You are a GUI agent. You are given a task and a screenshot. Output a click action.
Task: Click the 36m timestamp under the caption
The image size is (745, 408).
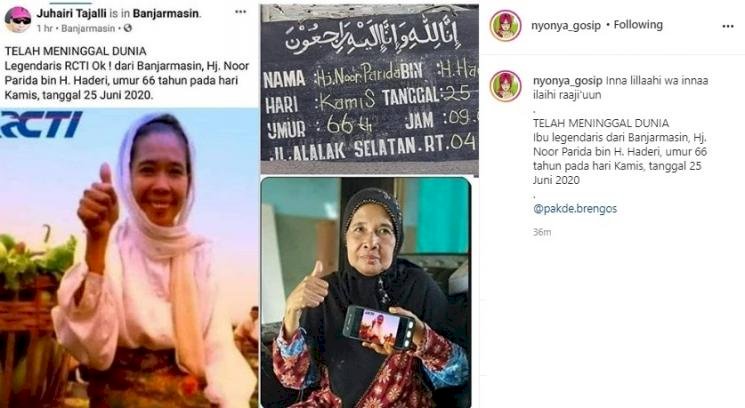[x=542, y=232]
